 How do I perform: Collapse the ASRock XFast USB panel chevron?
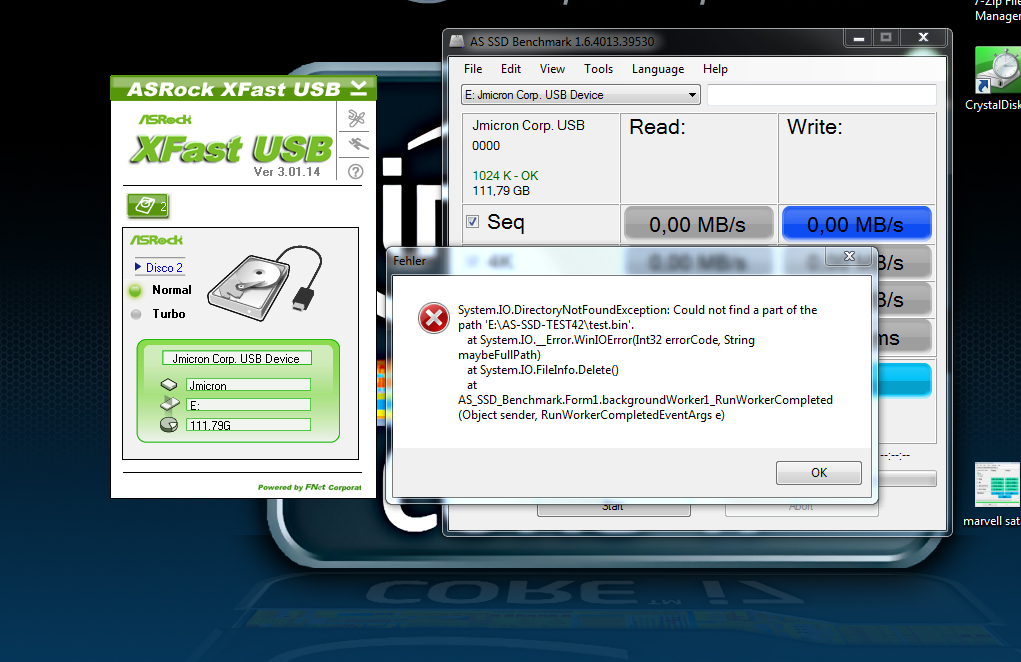point(359,88)
